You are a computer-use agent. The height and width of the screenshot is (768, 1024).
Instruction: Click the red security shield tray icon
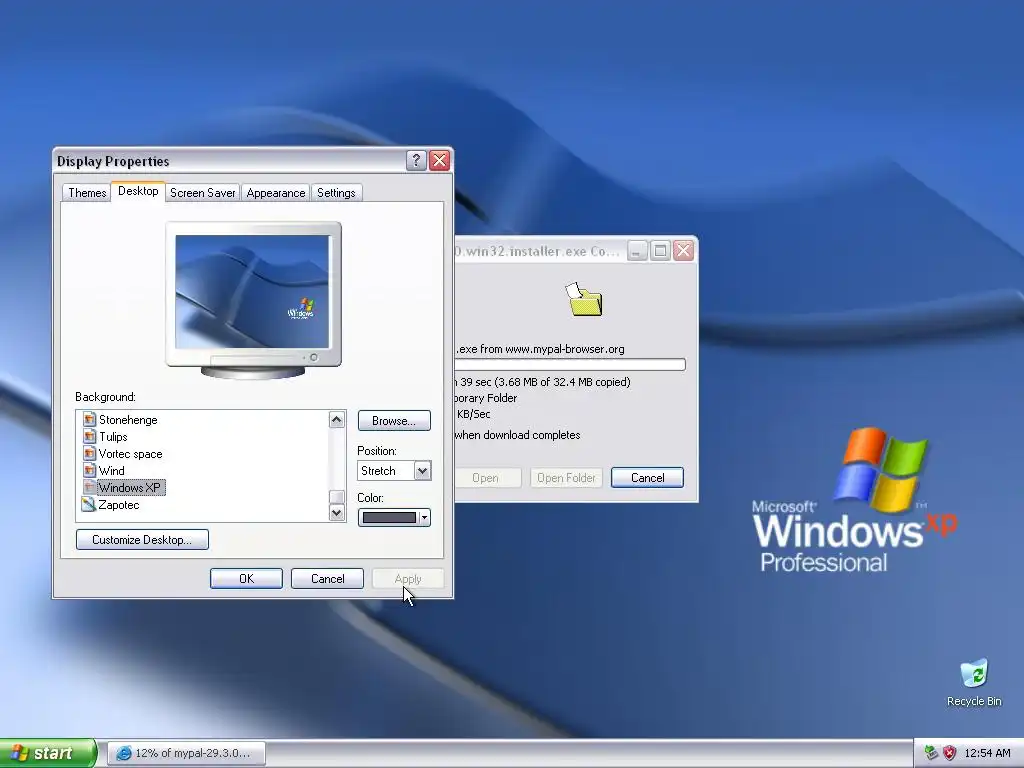coord(950,753)
